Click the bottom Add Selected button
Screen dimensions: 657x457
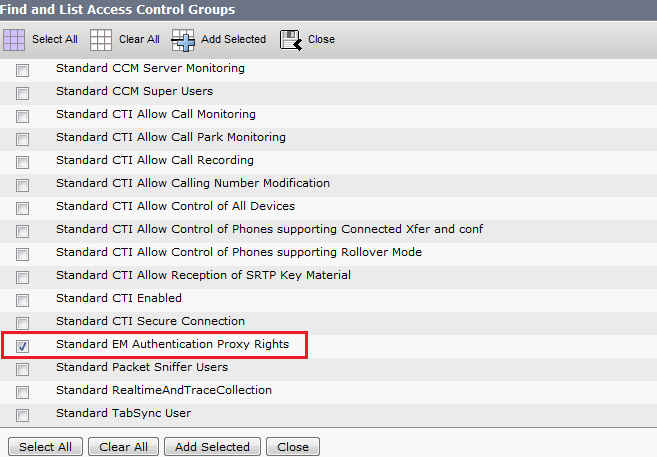tap(212, 447)
